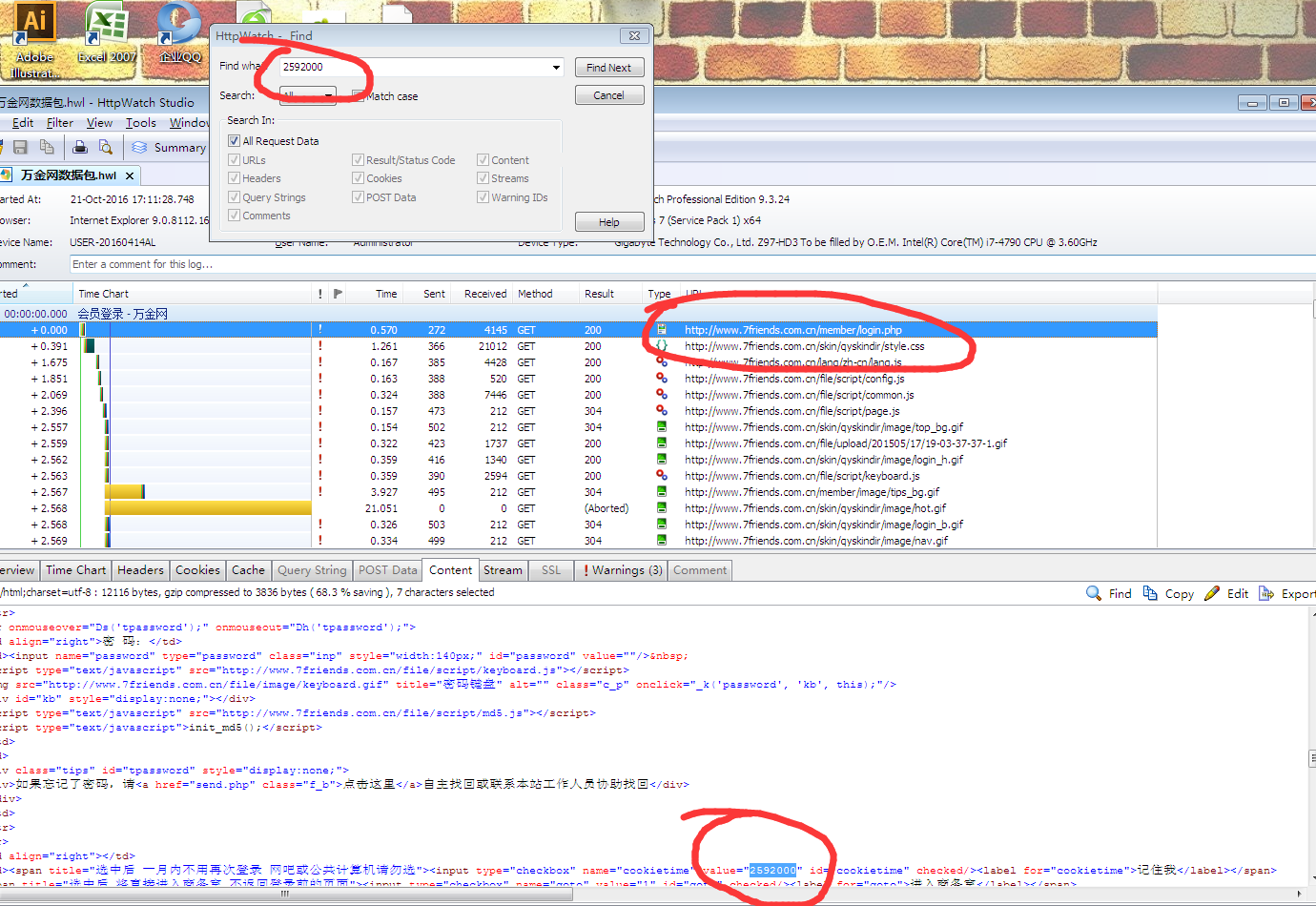Enable the Match case checkbox

click(x=358, y=96)
